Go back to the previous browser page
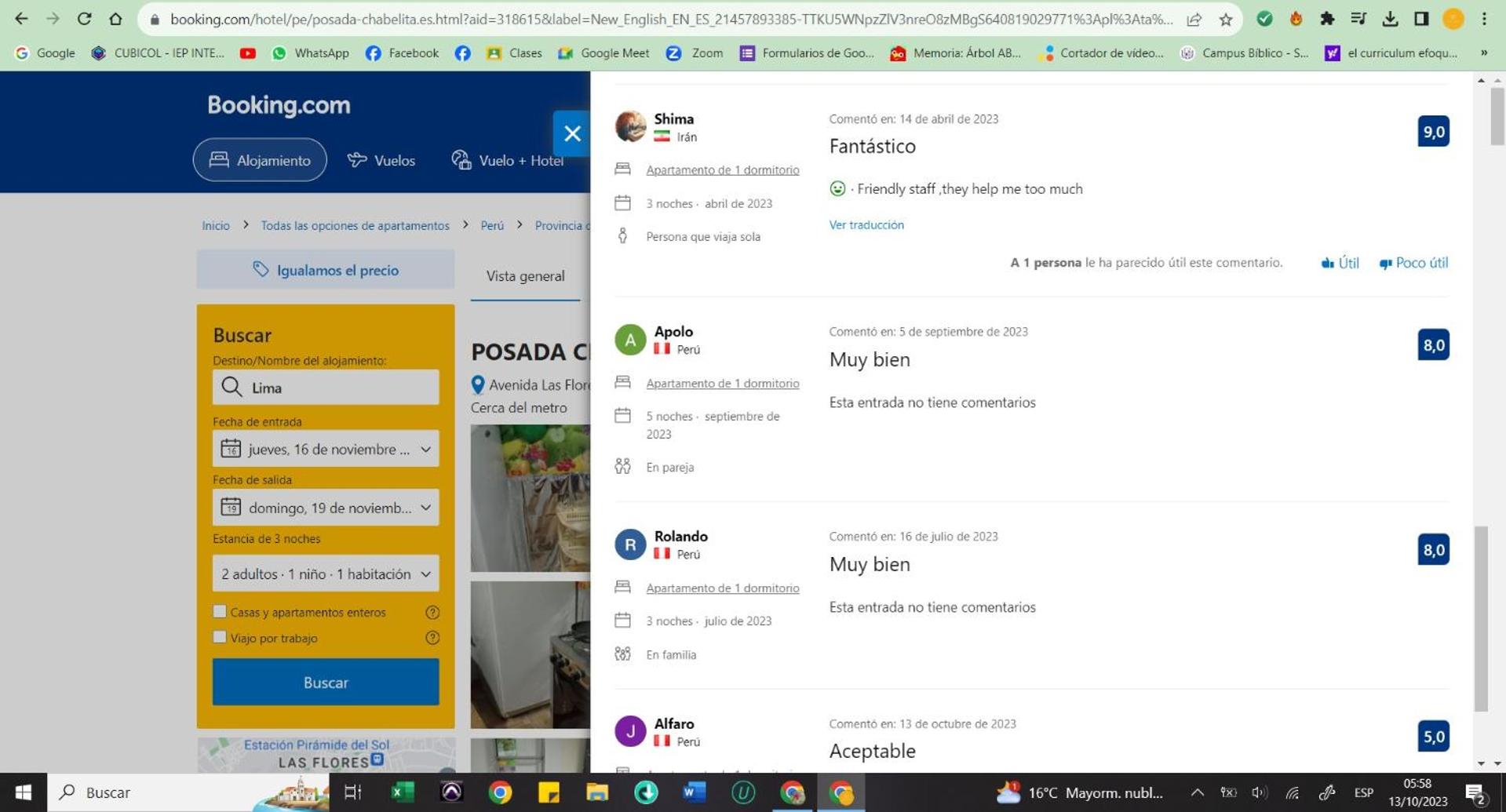The width and height of the screenshot is (1506, 812). click(21, 19)
